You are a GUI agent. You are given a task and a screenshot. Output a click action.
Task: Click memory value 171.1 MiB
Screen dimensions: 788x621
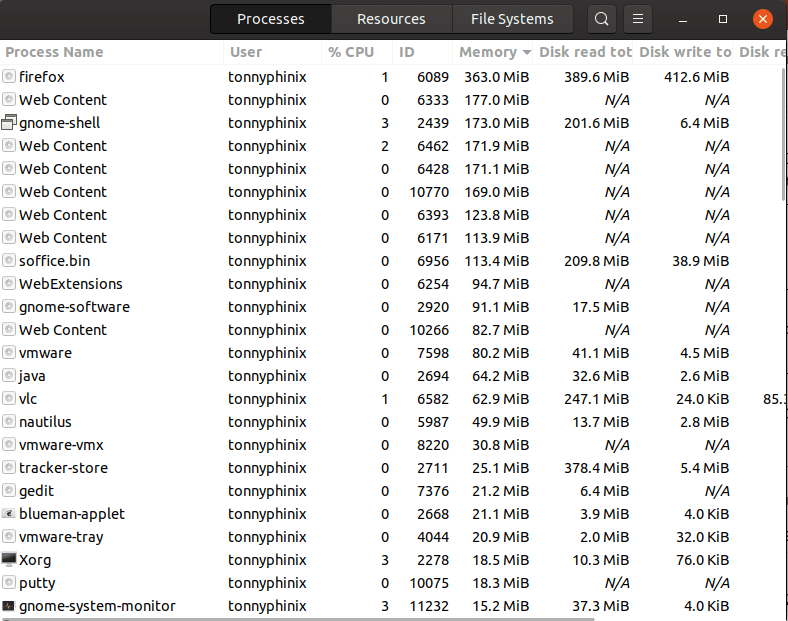[x=497, y=169]
